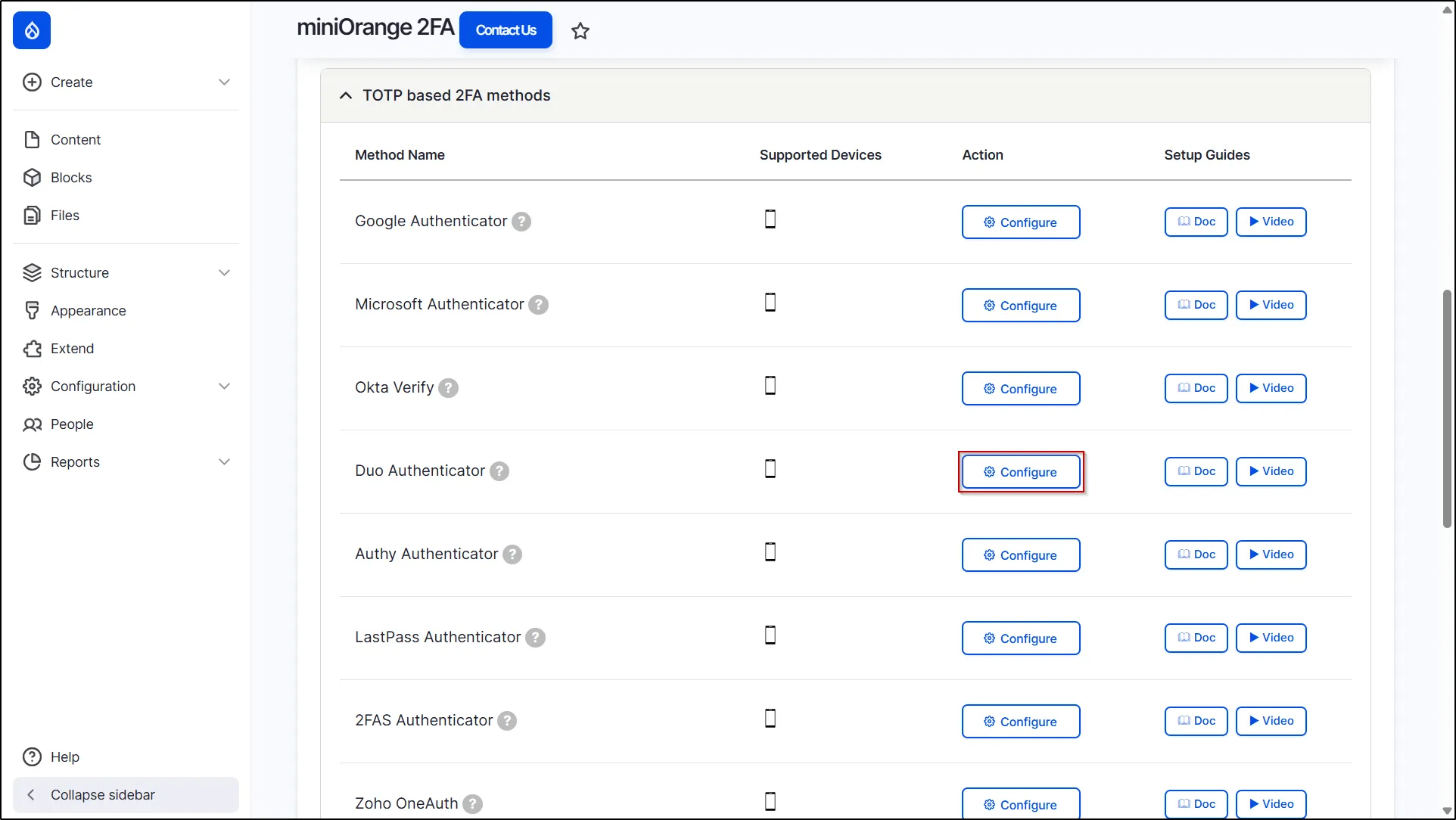Open help tooltip for Zoho OneAuth
This screenshot has width=1456, height=820.
pyautogui.click(x=472, y=804)
